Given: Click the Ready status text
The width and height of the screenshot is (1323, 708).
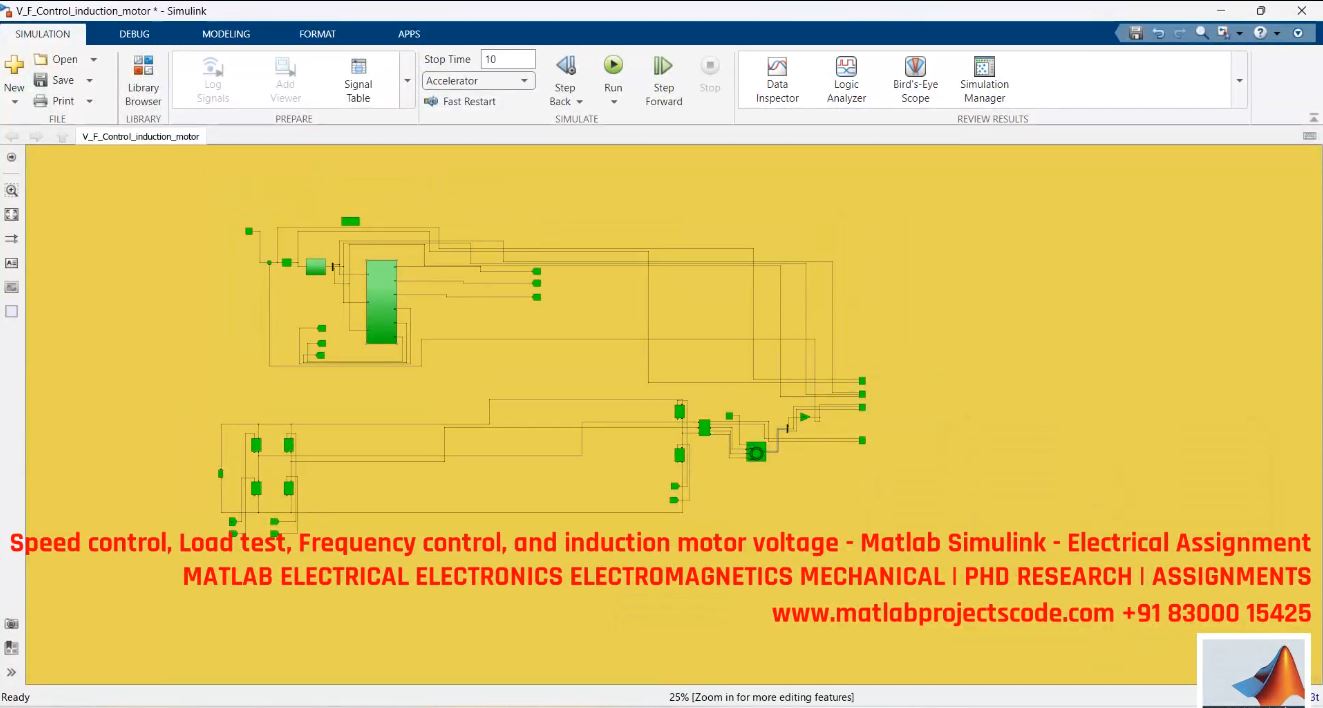Looking at the screenshot, I should pos(16,697).
